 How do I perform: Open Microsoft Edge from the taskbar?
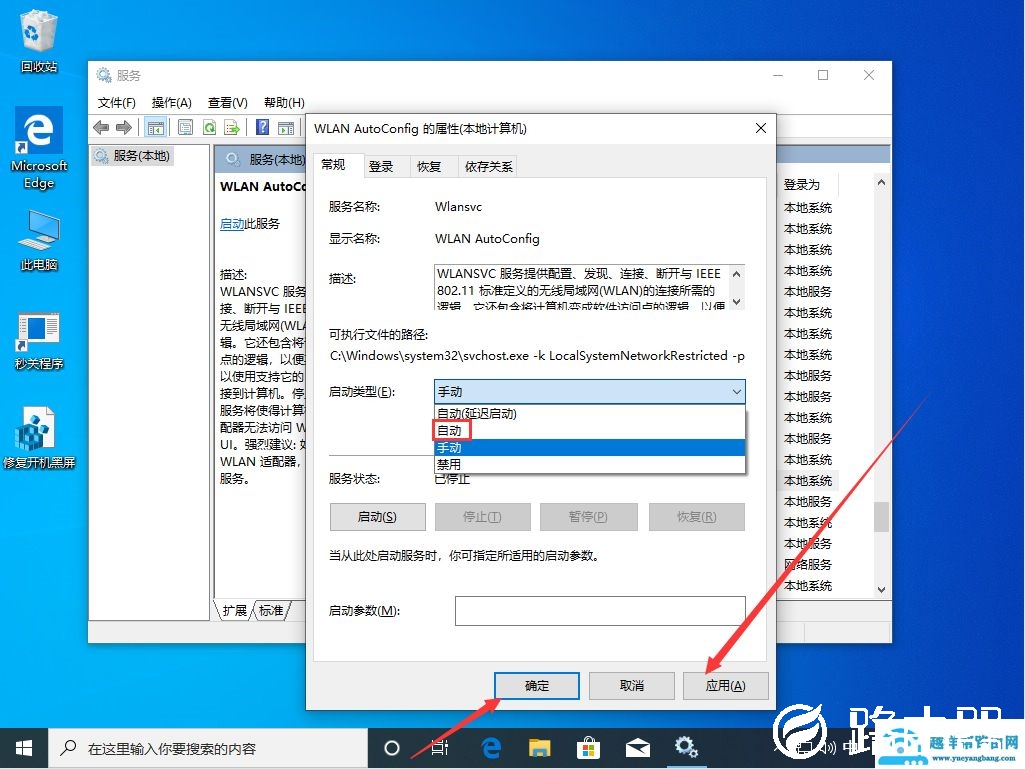point(490,747)
